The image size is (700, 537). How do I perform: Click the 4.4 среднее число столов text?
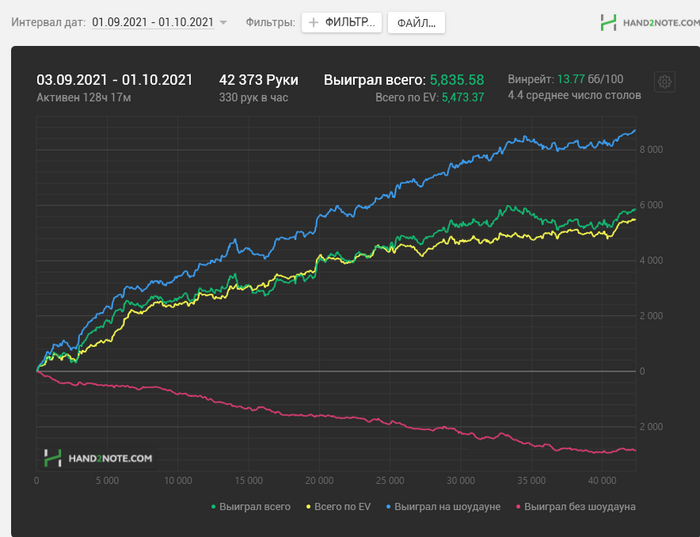pyautogui.click(x=574, y=95)
